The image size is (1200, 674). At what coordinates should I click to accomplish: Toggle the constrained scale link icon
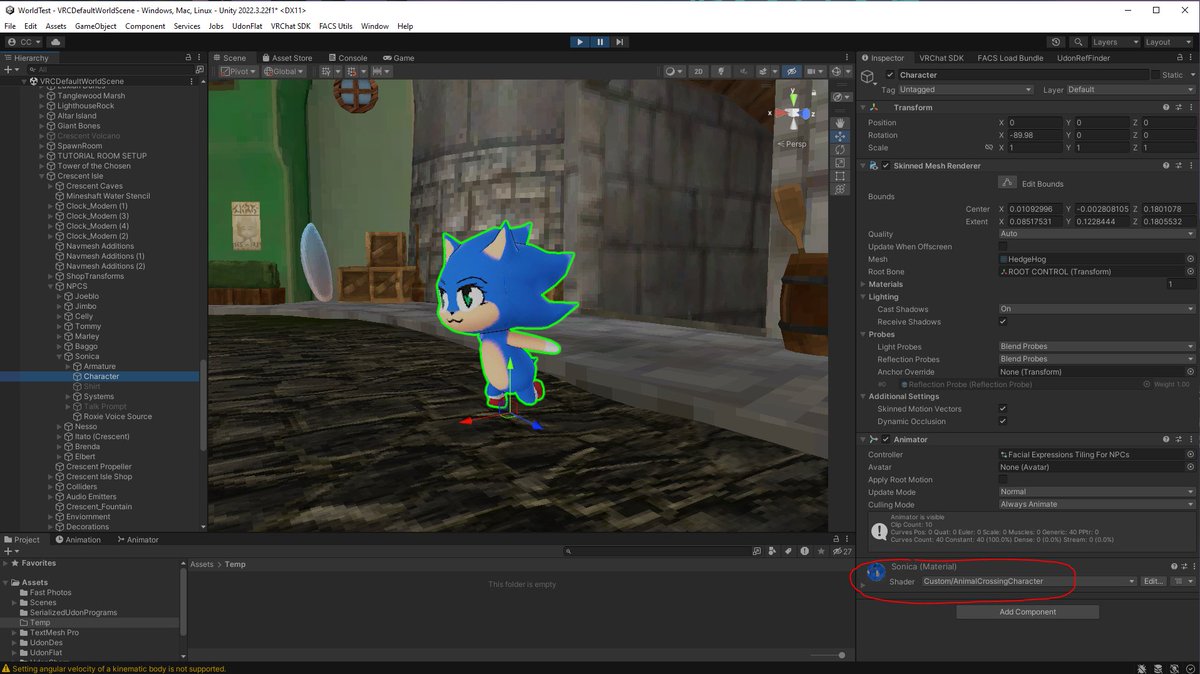point(988,147)
